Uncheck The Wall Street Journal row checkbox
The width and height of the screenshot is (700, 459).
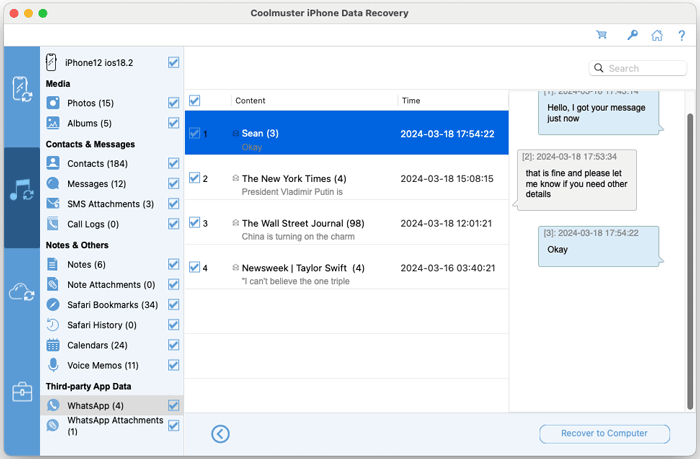[x=194, y=223]
